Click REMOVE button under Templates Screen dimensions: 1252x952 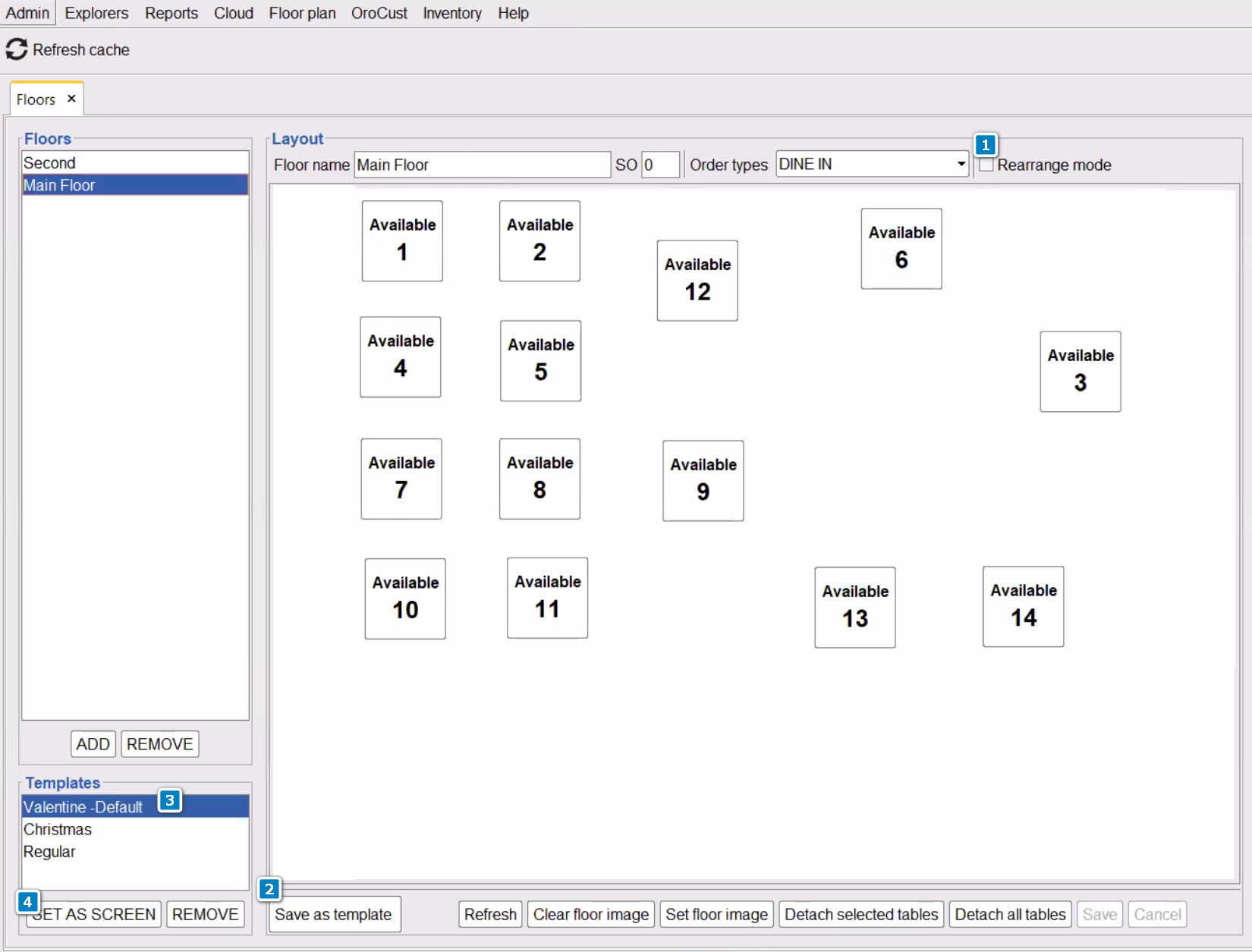205,914
